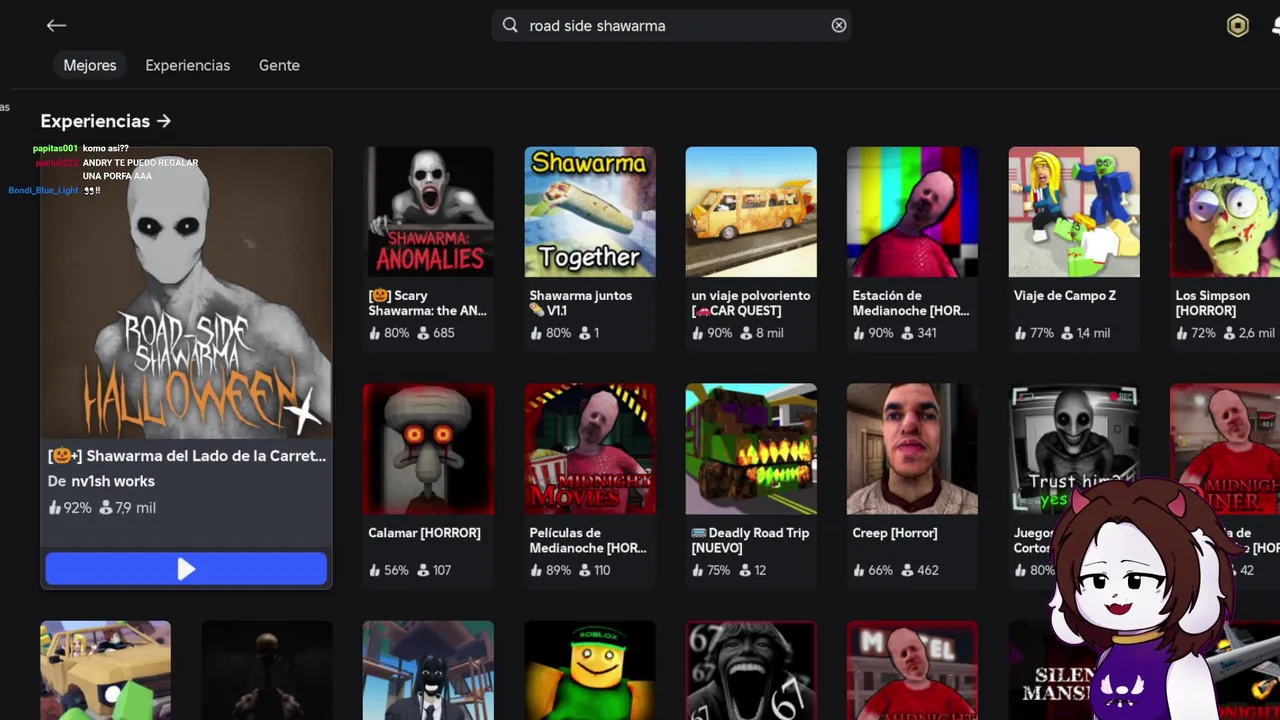The image size is (1280, 720).
Task: Play Shawarma del Lado de la Carretera
Action: click(186, 569)
